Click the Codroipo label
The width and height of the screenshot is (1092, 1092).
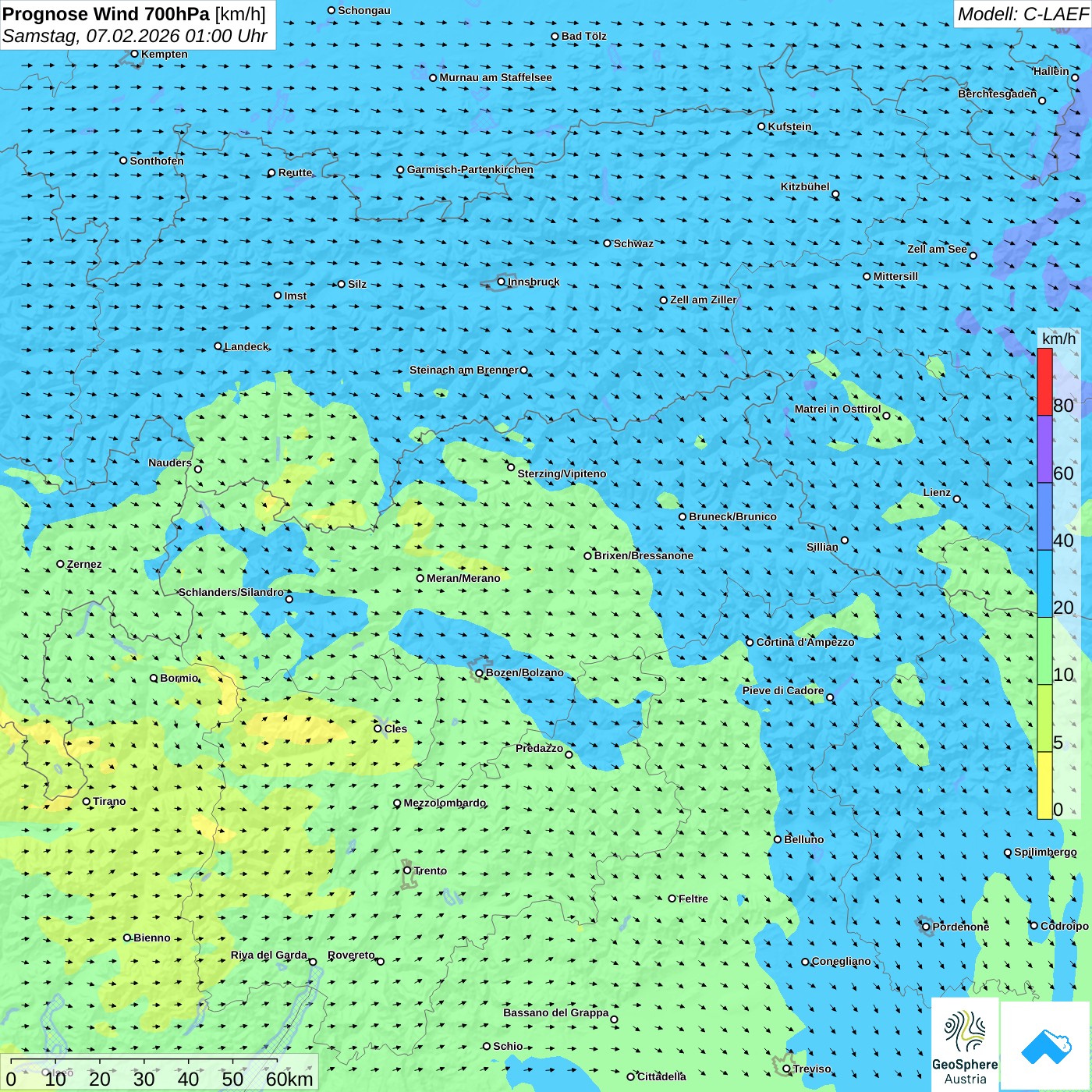pyautogui.click(x=1065, y=926)
